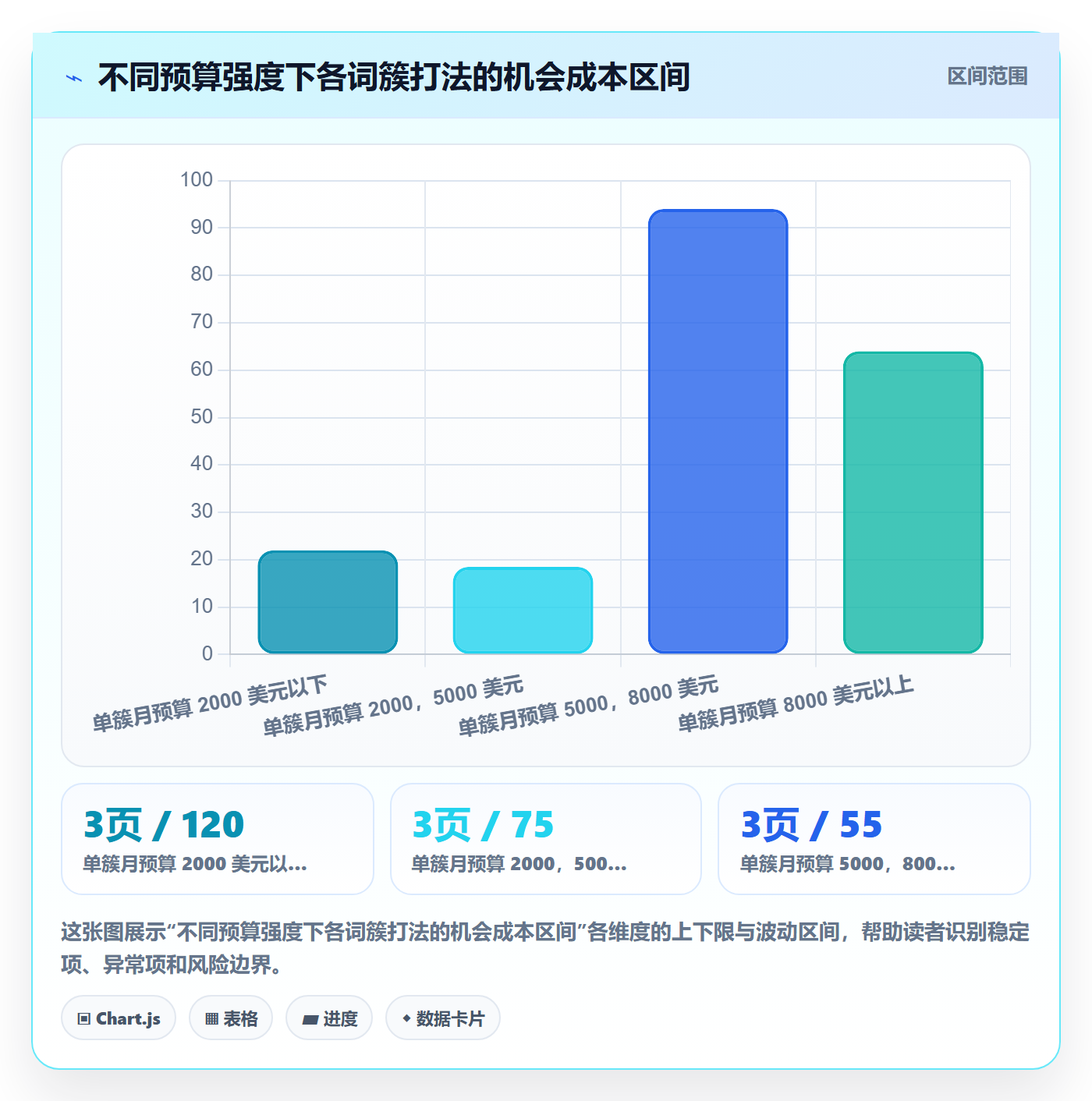Click the progress icon in 进度 tag

click(x=310, y=1019)
